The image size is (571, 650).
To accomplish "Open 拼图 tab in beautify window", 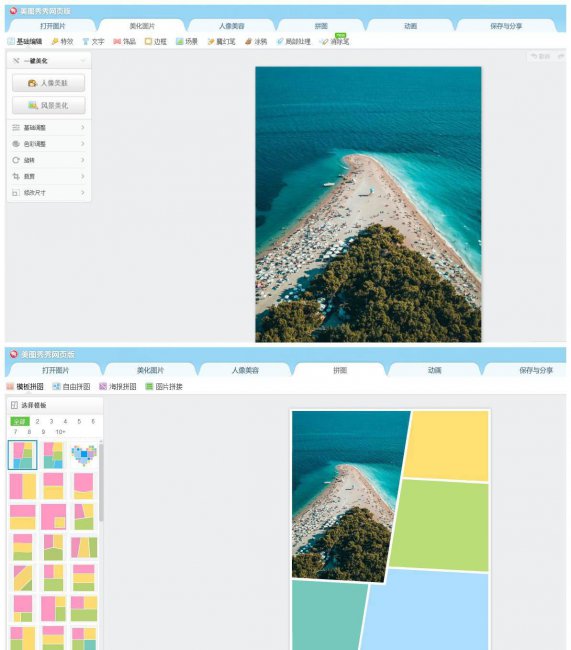I will [321, 26].
